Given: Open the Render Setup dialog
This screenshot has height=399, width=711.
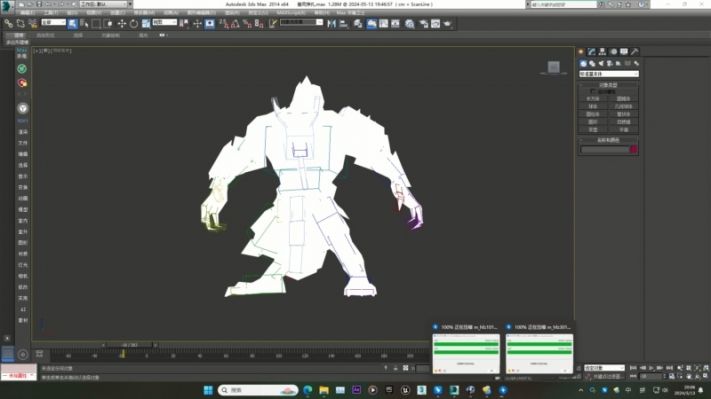Looking at the screenshot, I should pyautogui.click(x=424, y=24).
